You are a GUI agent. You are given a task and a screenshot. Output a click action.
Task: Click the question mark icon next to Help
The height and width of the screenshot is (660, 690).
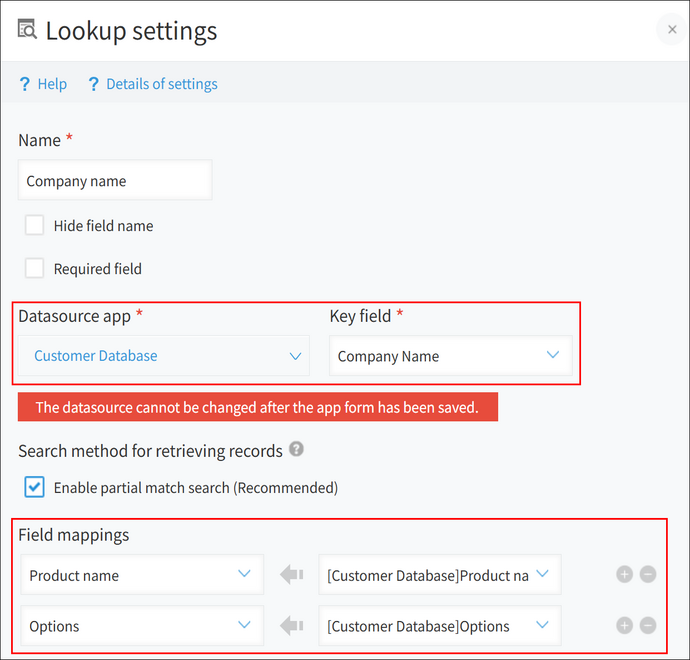coord(25,84)
